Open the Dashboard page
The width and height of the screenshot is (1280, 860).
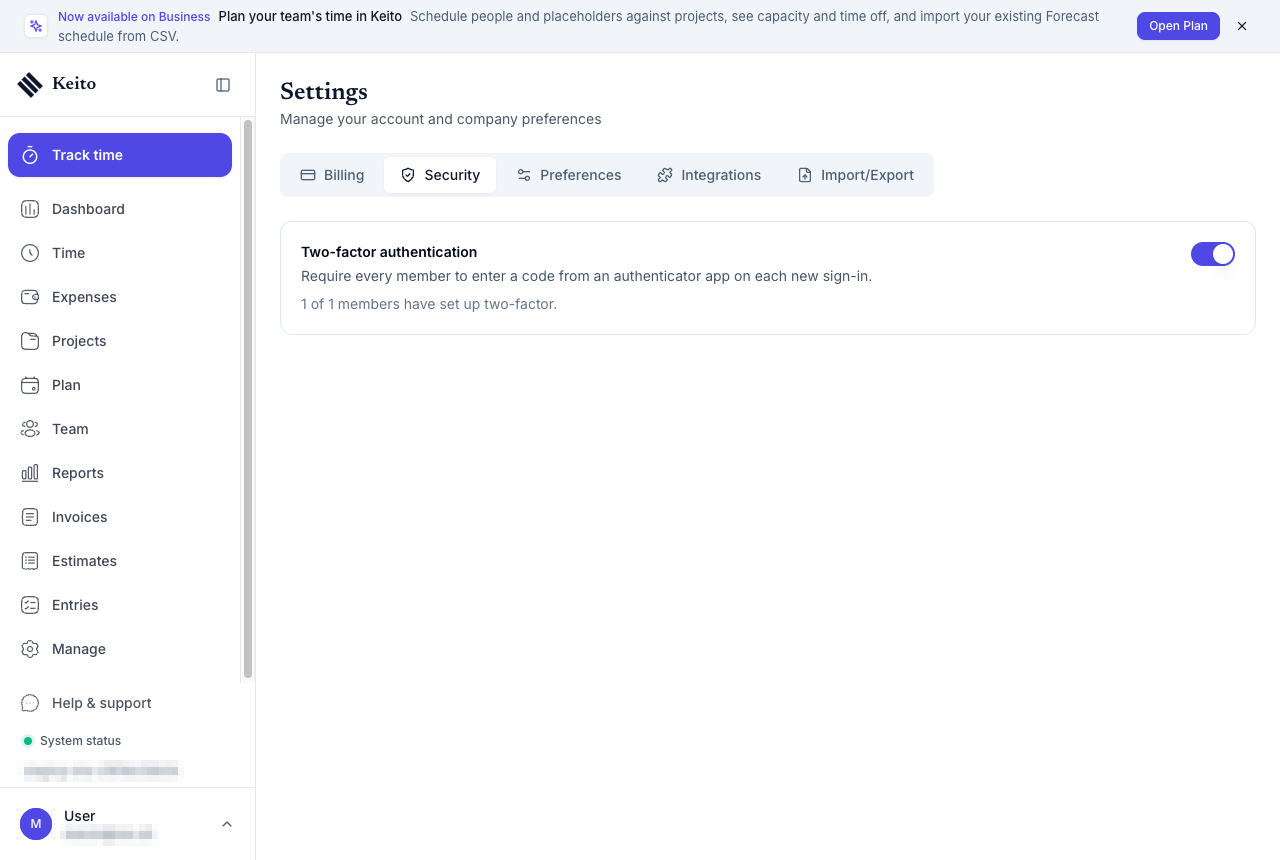click(x=120, y=209)
